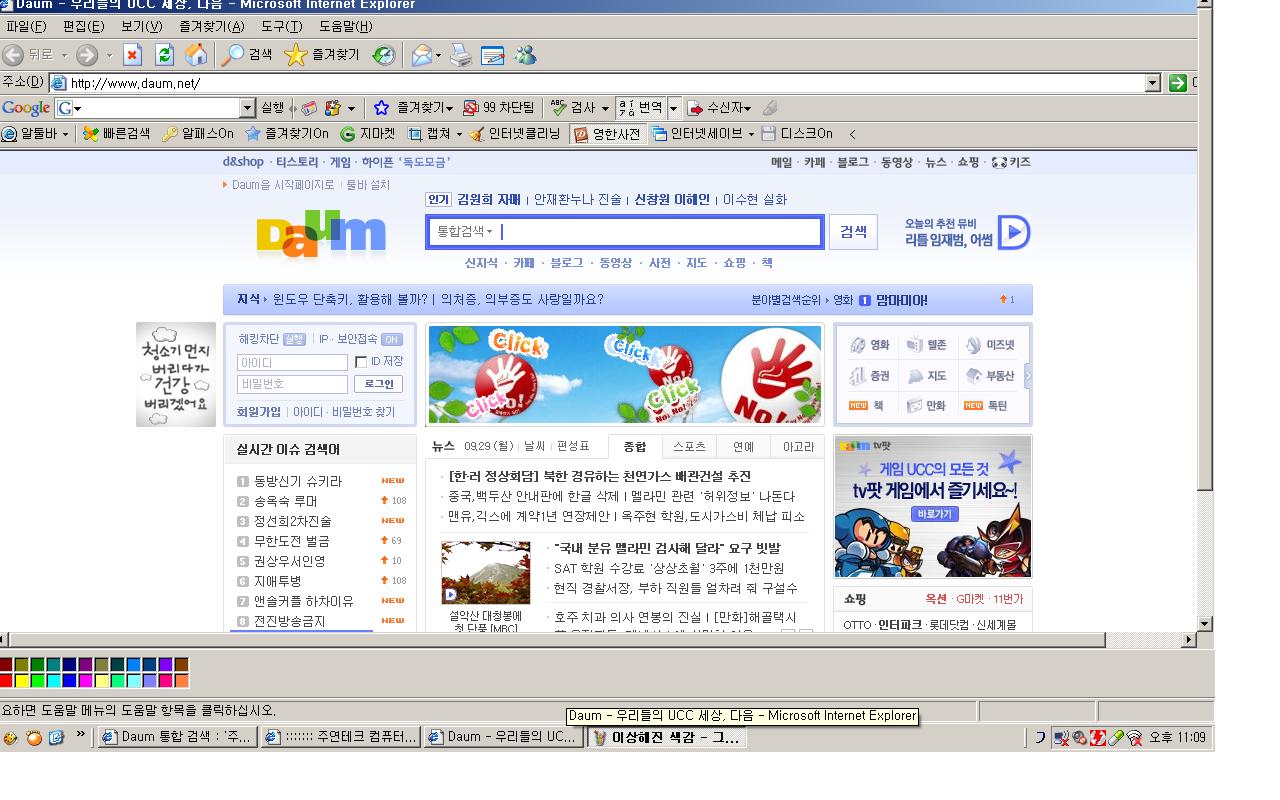The height and width of the screenshot is (800, 1280).
Task: Open the address bar dropdown arrow
Action: [x=1152, y=83]
